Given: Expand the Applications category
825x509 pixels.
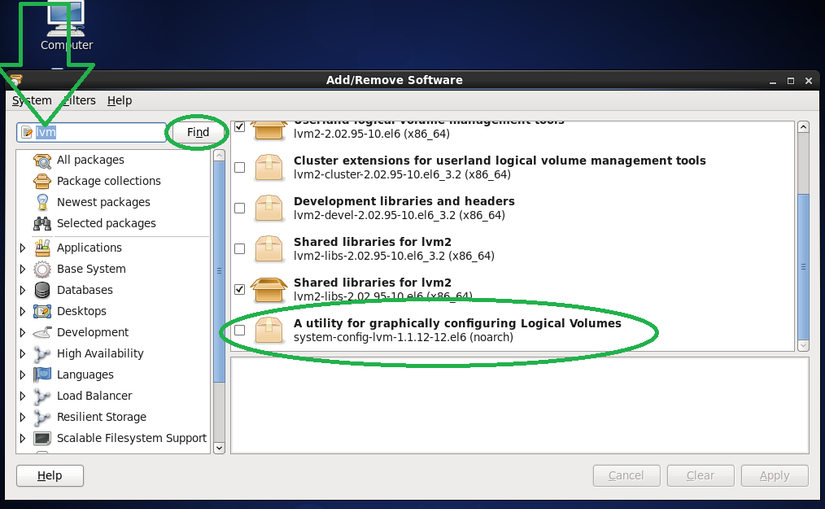Looking at the screenshot, I should [23, 248].
